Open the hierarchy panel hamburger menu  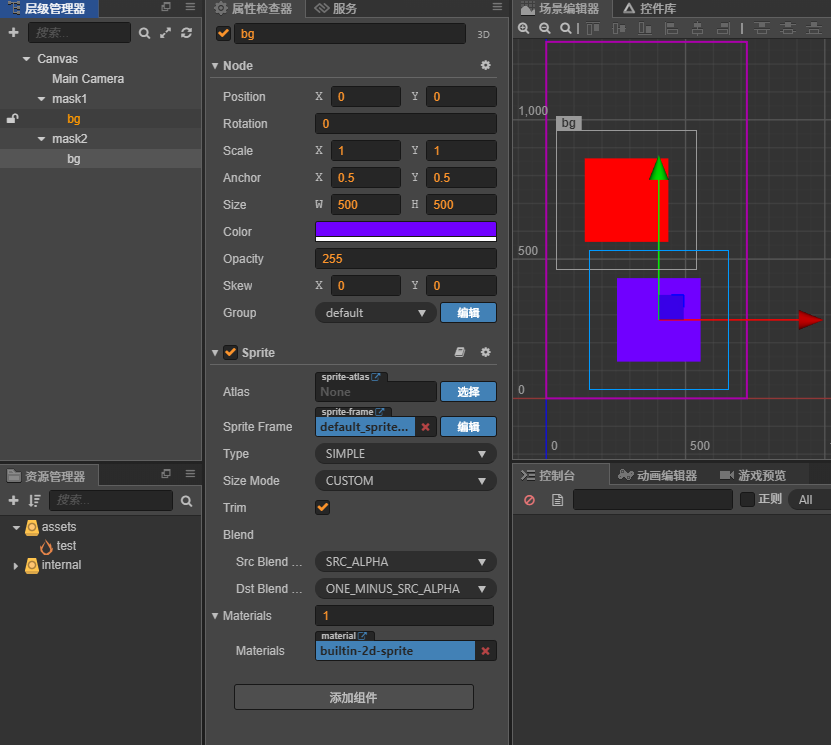pos(190,7)
